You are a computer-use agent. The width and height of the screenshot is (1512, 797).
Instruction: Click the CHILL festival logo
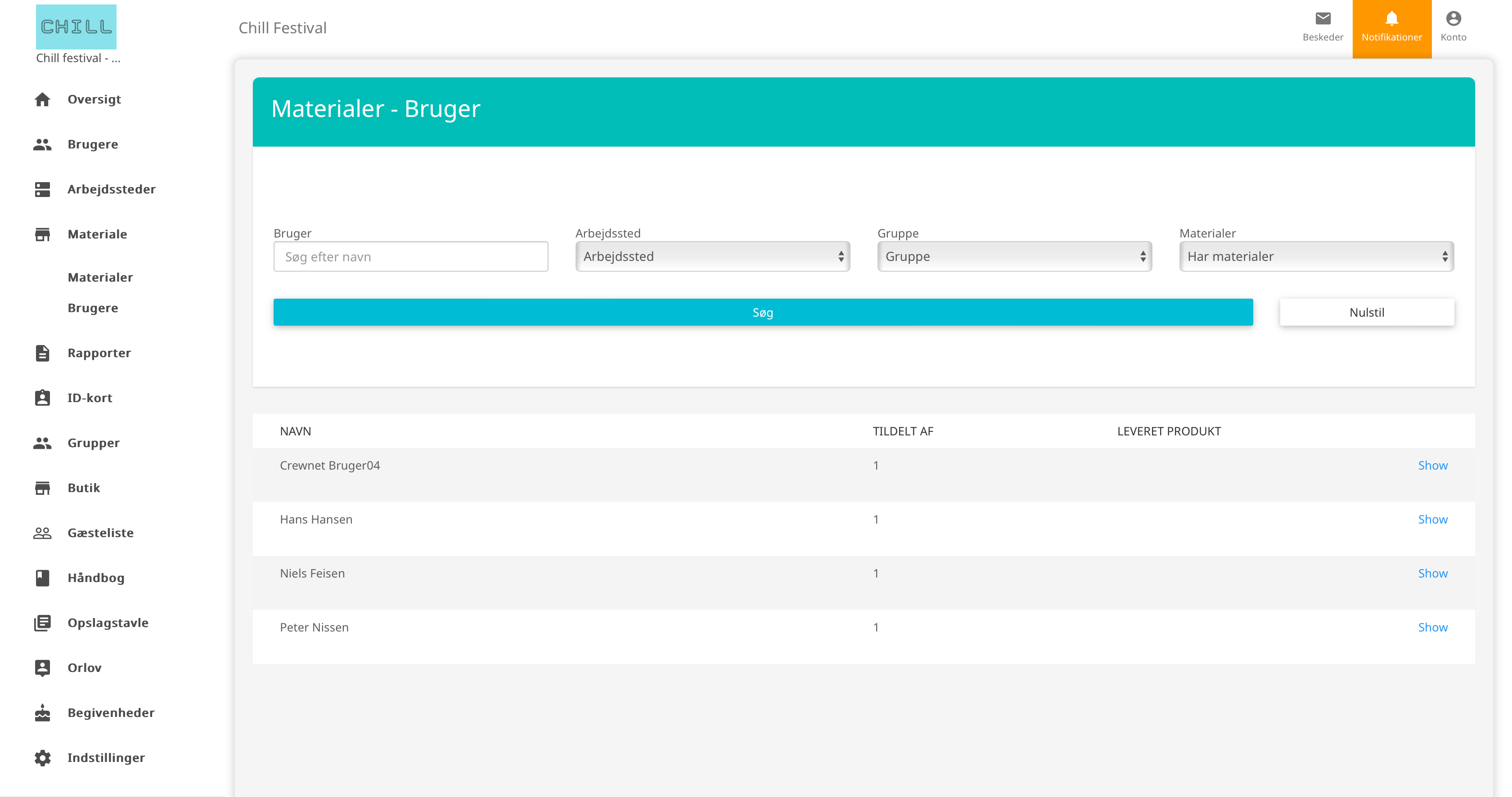[x=76, y=27]
